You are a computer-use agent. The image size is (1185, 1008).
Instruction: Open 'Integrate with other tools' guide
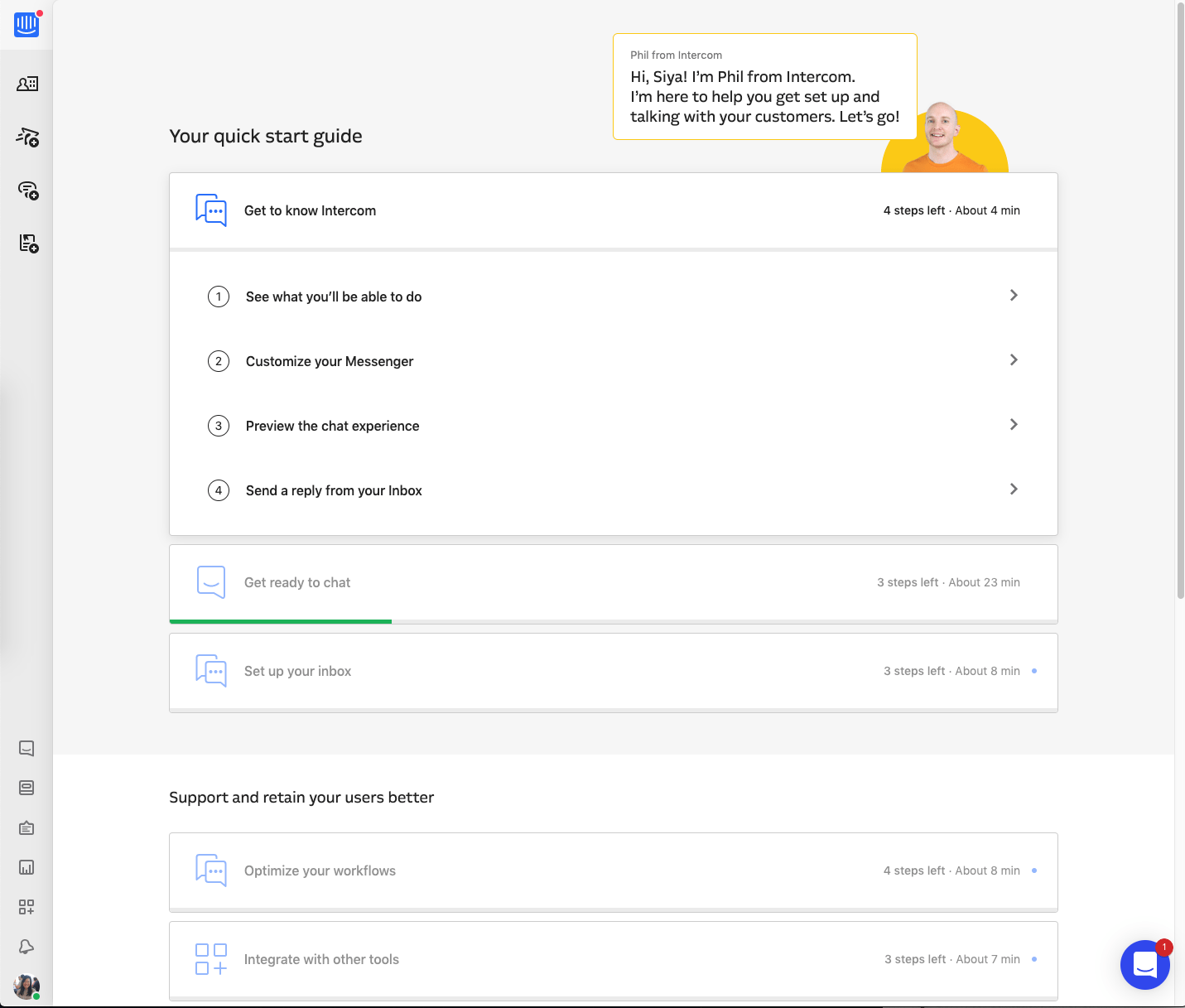[613, 959]
